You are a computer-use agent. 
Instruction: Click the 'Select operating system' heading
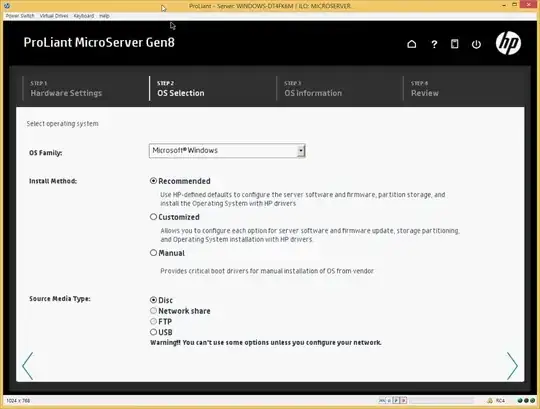pyautogui.click(x=62, y=124)
